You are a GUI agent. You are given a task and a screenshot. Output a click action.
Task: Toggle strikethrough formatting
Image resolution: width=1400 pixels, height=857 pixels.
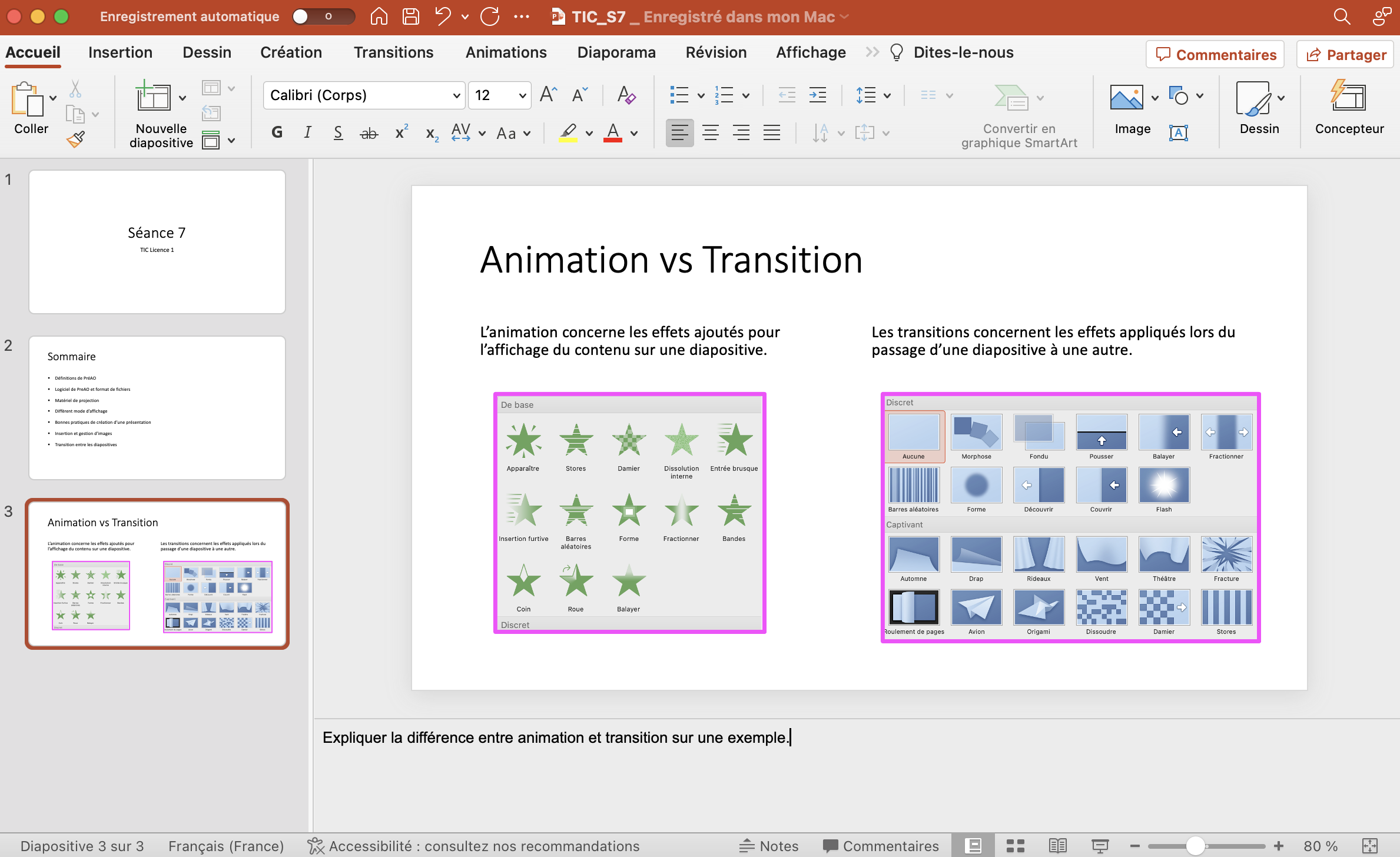(x=369, y=134)
